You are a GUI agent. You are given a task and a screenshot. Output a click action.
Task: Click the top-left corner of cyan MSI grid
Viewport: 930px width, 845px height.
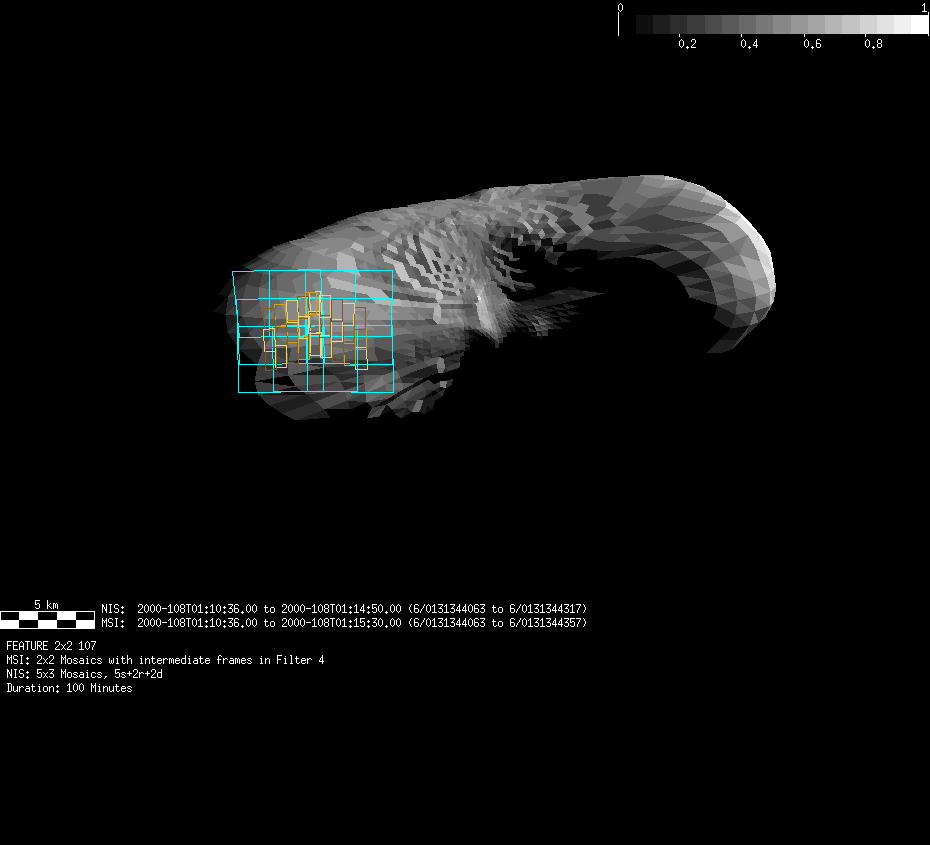[x=233, y=272]
